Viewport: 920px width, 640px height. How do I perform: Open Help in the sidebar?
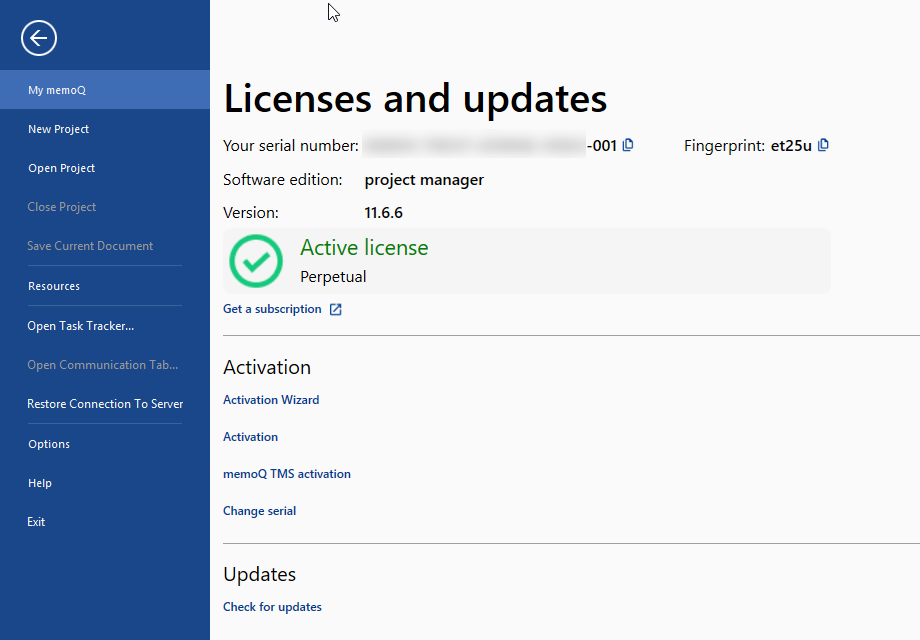click(40, 483)
